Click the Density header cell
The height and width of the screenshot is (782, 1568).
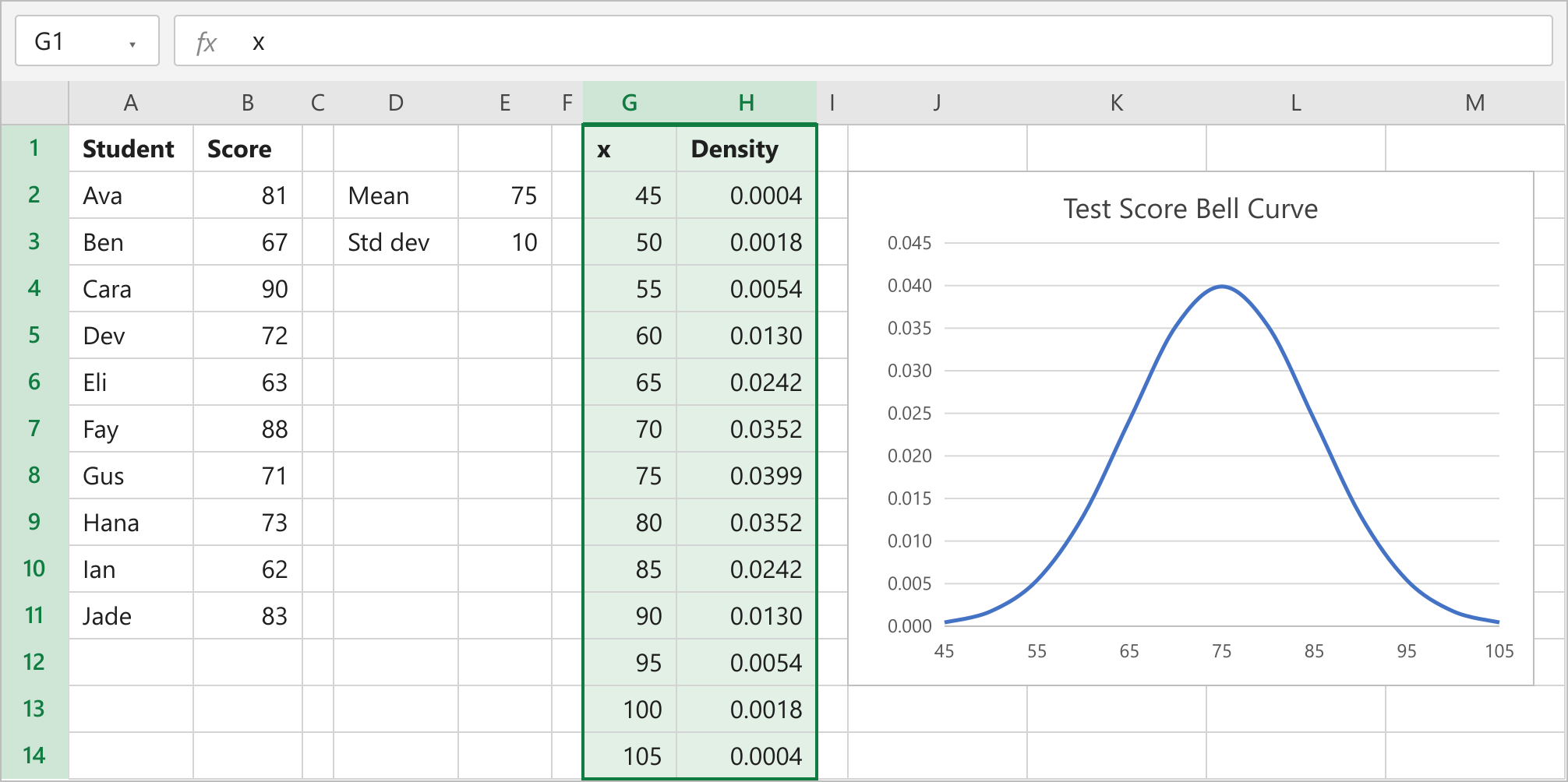click(x=747, y=148)
